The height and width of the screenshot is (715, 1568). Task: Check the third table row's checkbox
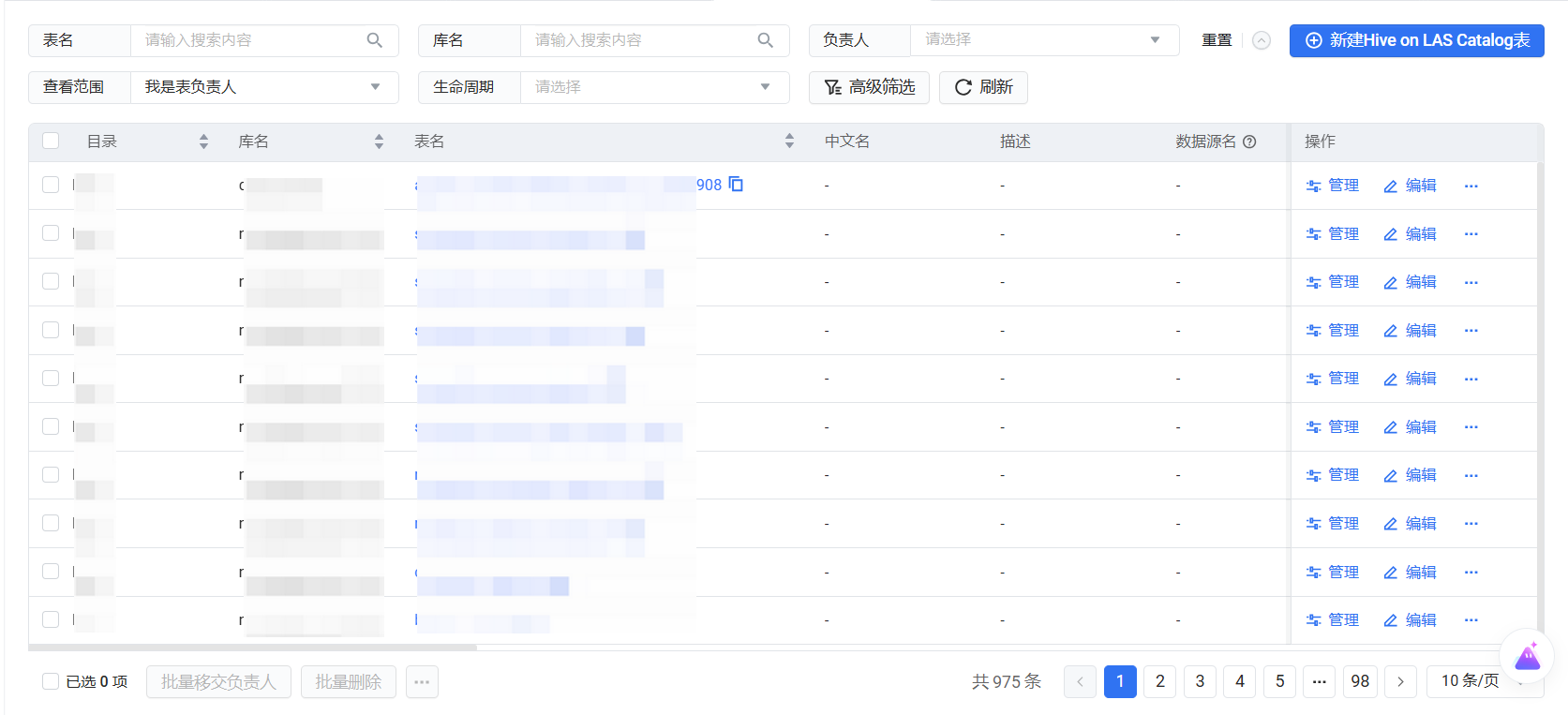click(51, 281)
